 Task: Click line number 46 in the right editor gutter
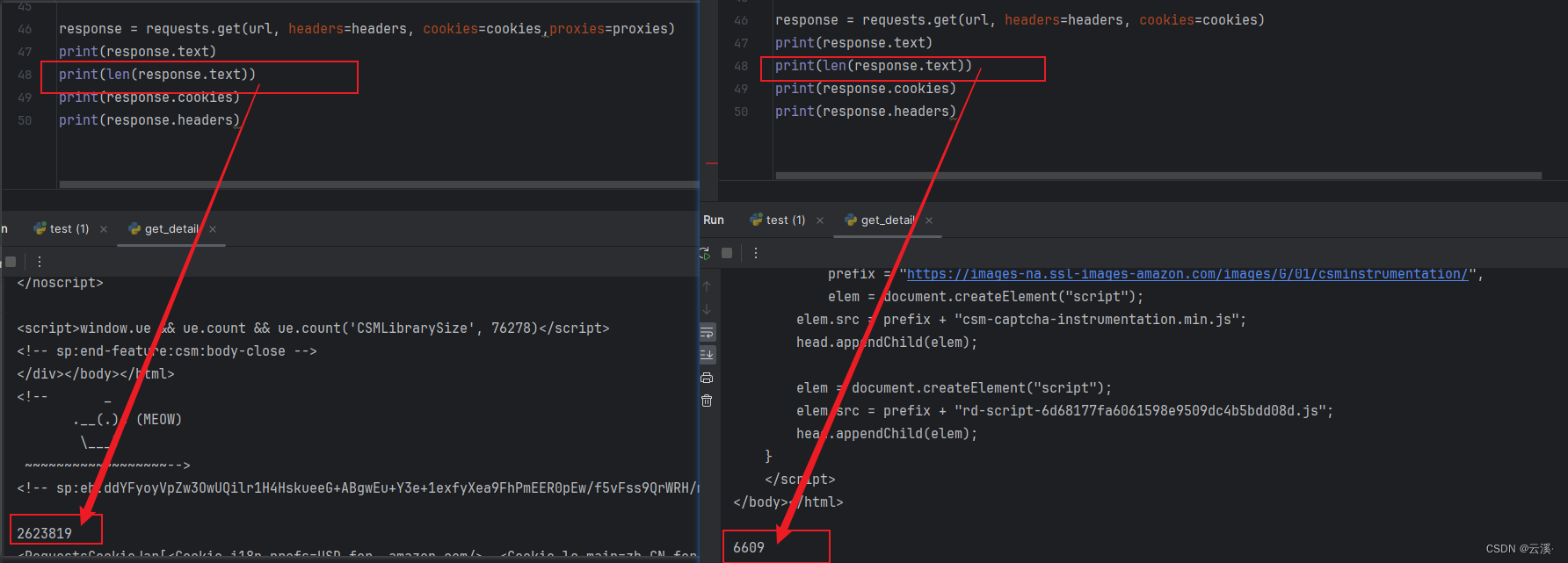(741, 20)
